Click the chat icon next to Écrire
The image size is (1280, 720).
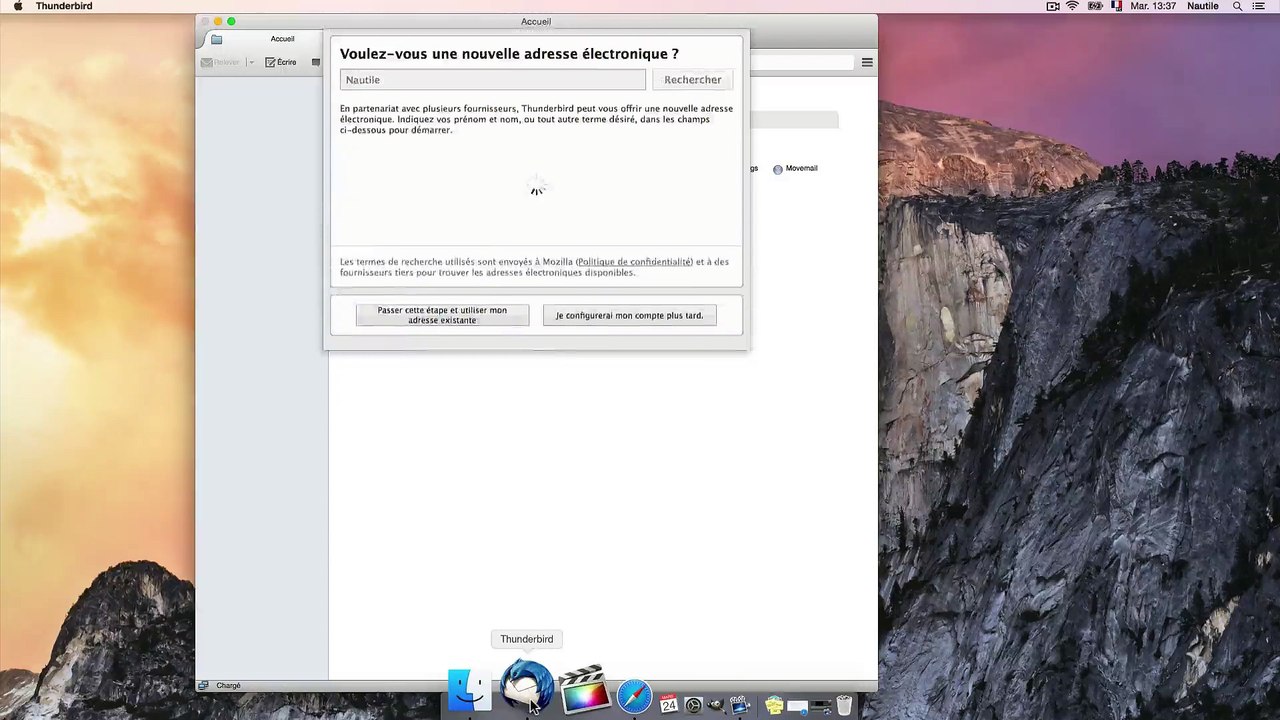(x=316, y=62)
